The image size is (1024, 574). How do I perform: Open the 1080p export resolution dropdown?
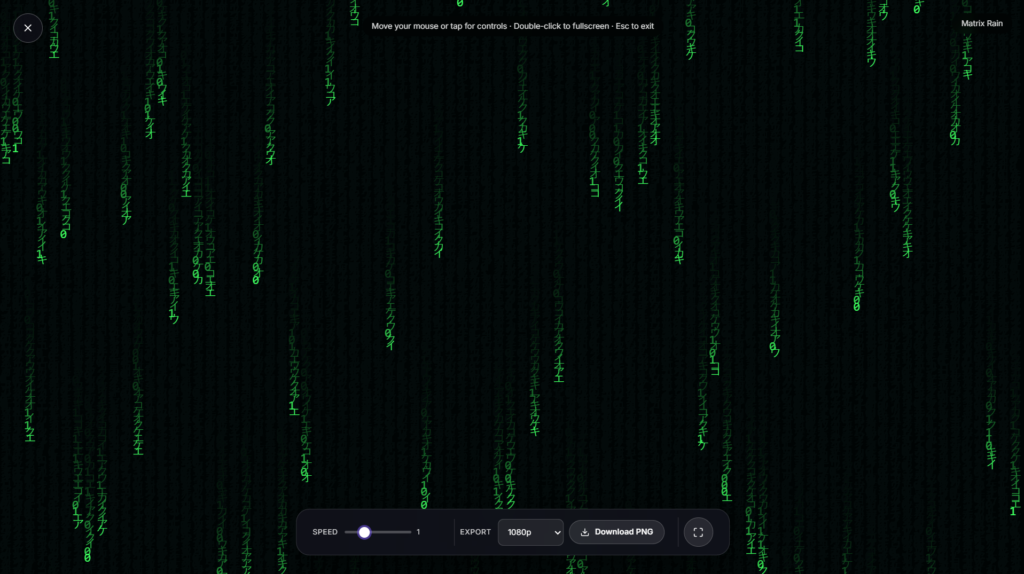coord(530,532)
